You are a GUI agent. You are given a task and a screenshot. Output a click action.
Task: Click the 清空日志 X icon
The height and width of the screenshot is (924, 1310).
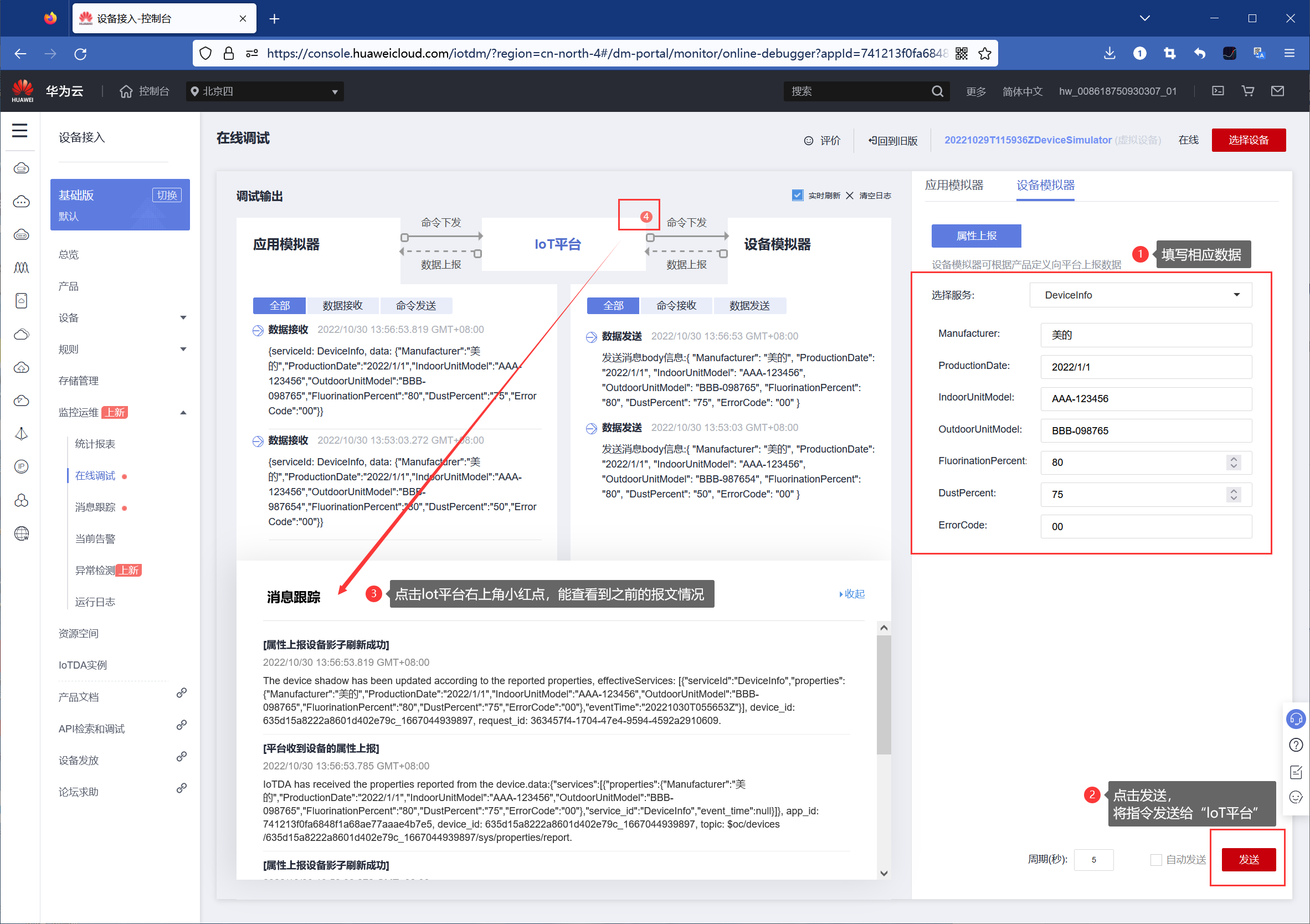tap(850, 196)
